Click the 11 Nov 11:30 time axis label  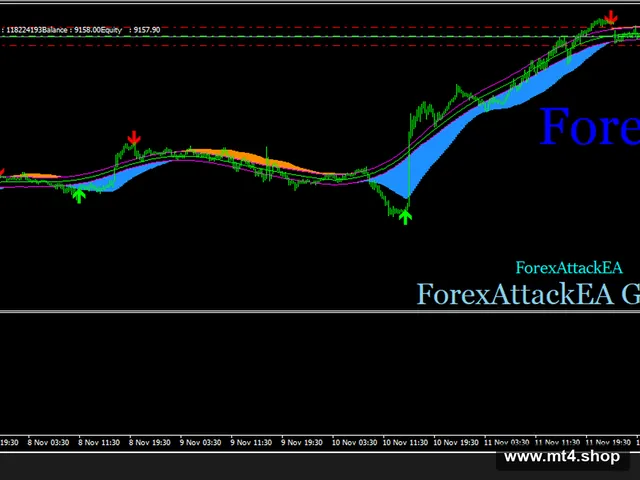(x=557, y=442)
